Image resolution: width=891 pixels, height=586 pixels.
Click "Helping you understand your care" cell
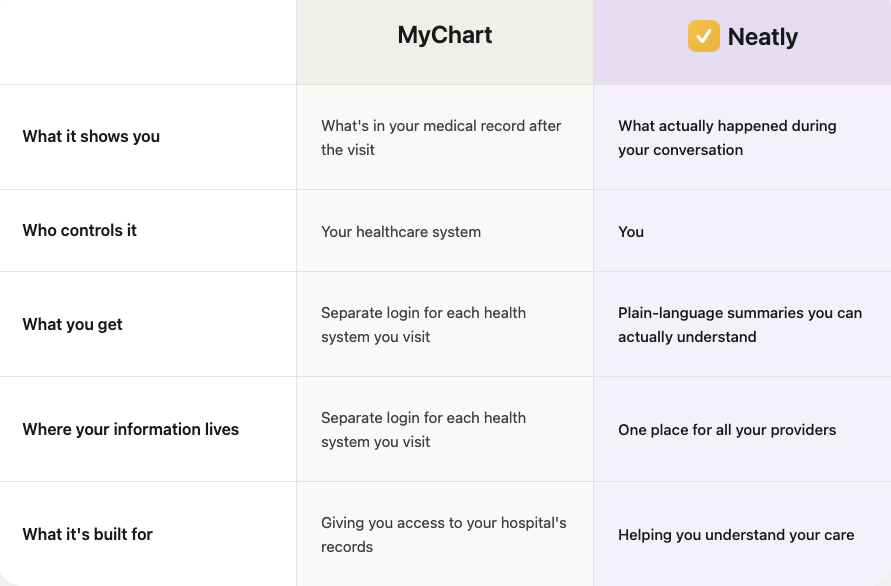[736, 535]
